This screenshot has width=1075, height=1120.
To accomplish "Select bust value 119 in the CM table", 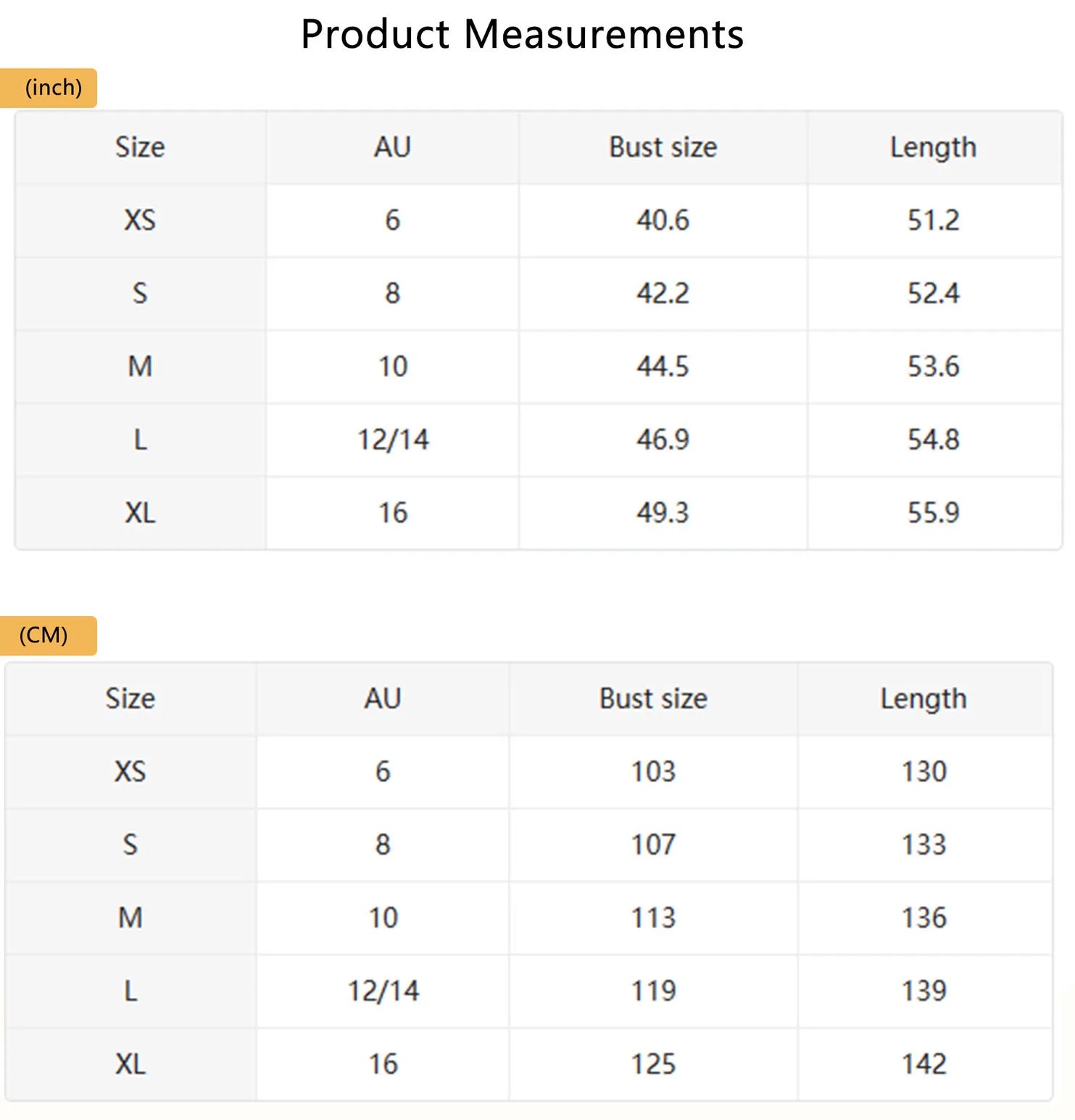I will point(653,991).
